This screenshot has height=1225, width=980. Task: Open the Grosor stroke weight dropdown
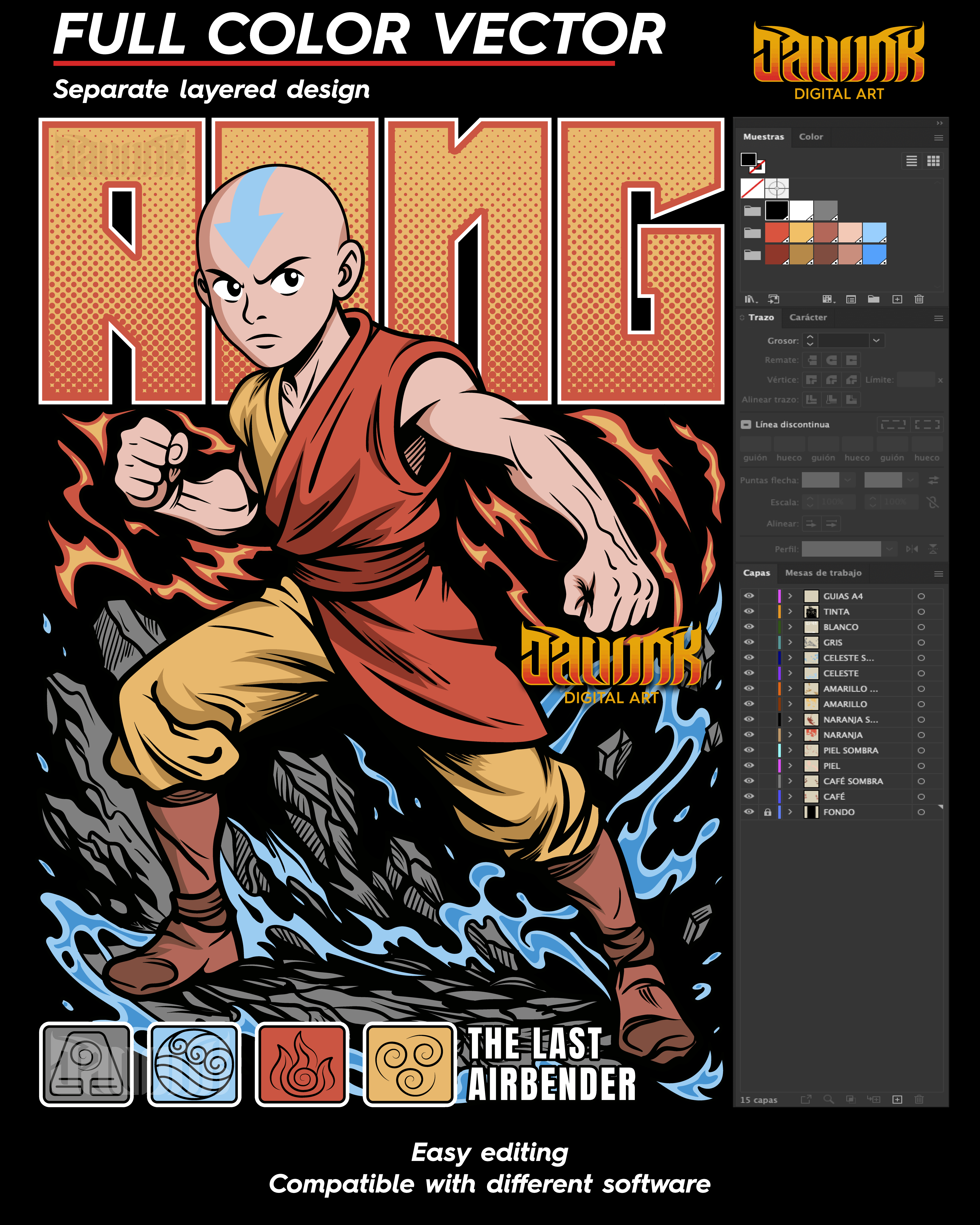[876, 340]
